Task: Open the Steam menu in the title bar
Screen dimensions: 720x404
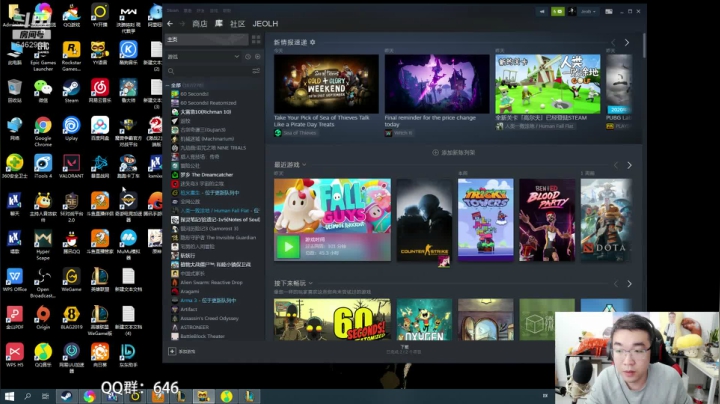Action: [x=173, y=10]
